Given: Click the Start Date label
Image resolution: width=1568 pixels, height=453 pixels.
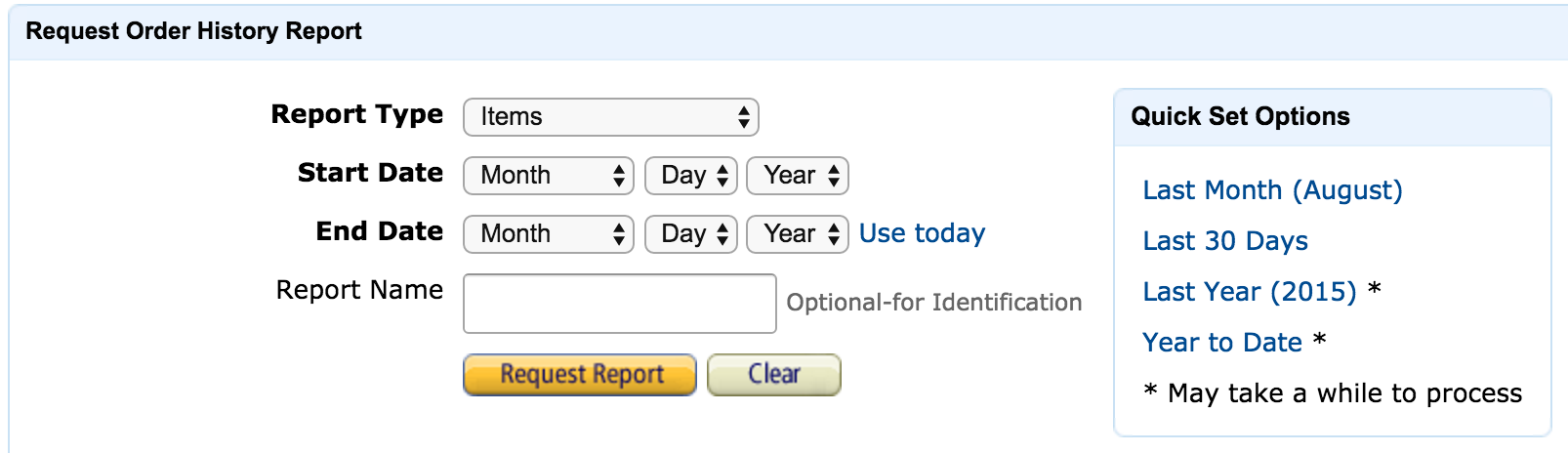Looking at the screenshot, I should point(370,173).
